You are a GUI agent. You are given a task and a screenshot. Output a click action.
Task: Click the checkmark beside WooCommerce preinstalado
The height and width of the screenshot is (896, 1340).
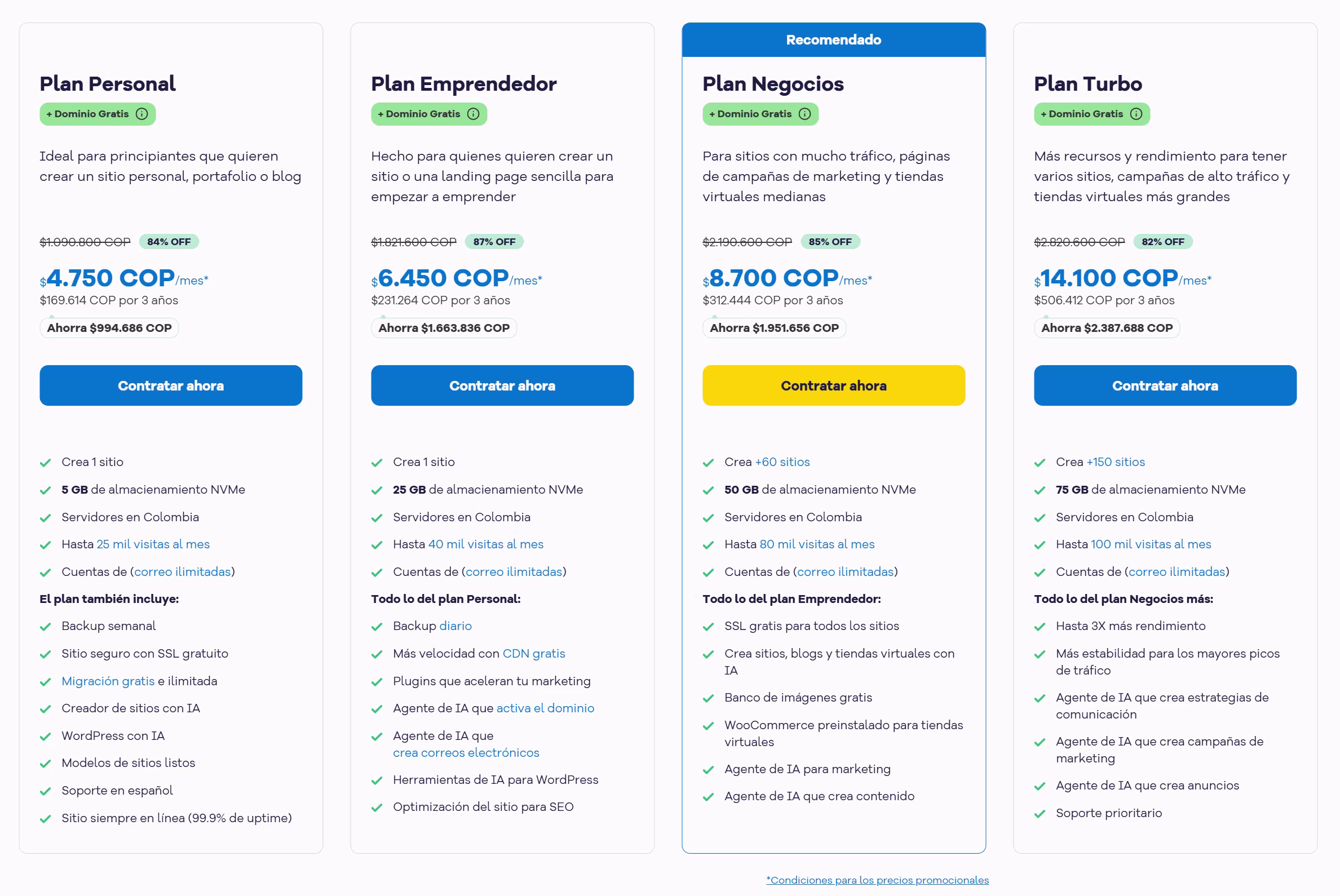click(709, 725)
